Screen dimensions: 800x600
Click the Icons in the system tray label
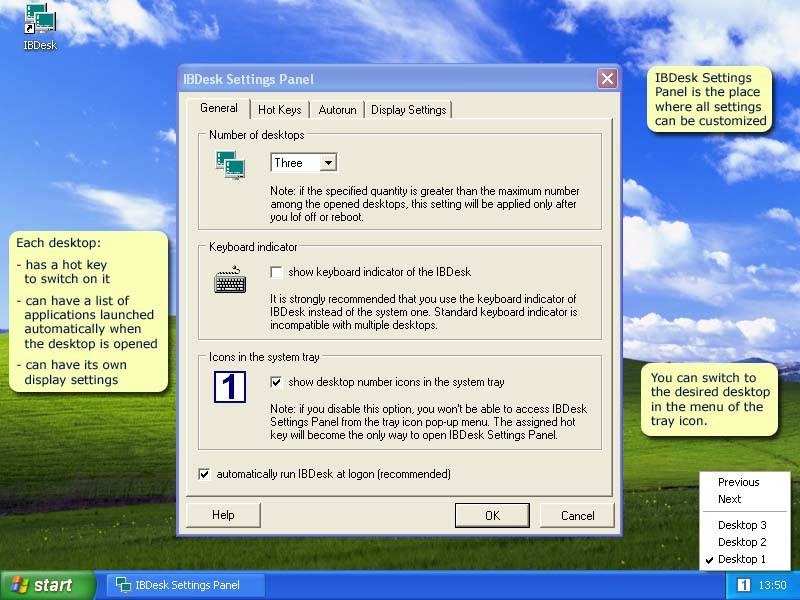pos(264,357)
